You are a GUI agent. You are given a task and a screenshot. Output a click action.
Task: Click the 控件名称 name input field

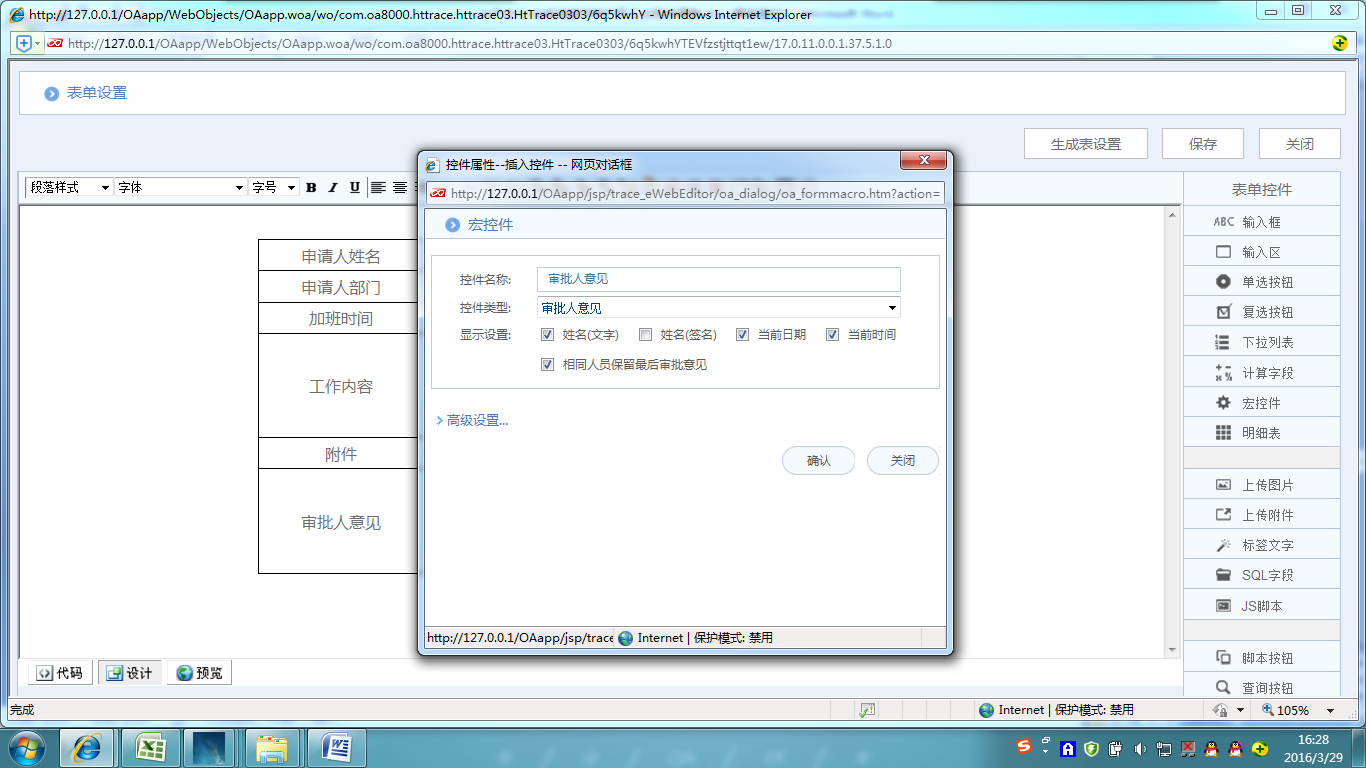pos(718,279)
